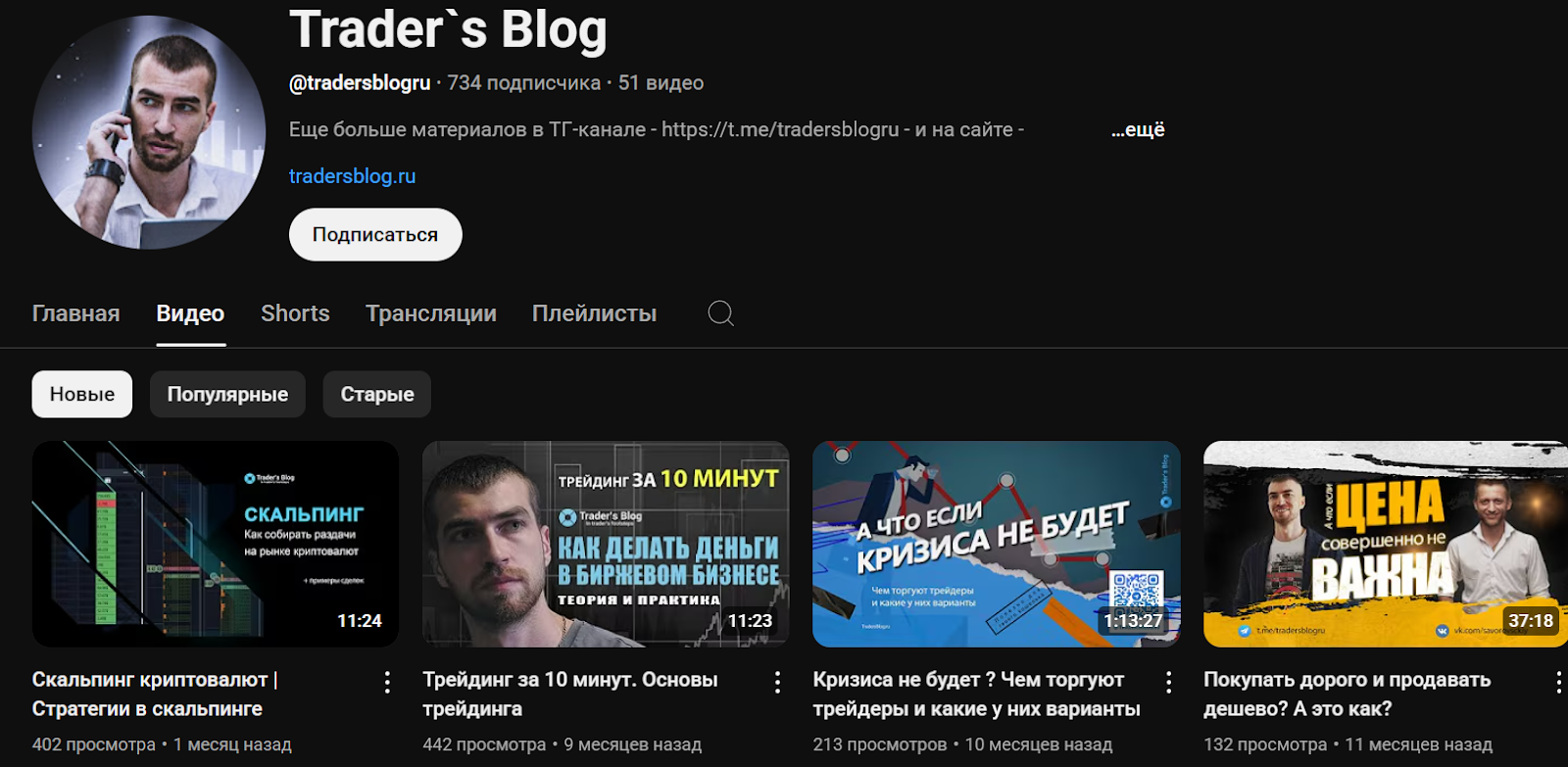Click the Подписаться button
Image resolution: width=1568 pixels, height=767 pixels.
375,234
